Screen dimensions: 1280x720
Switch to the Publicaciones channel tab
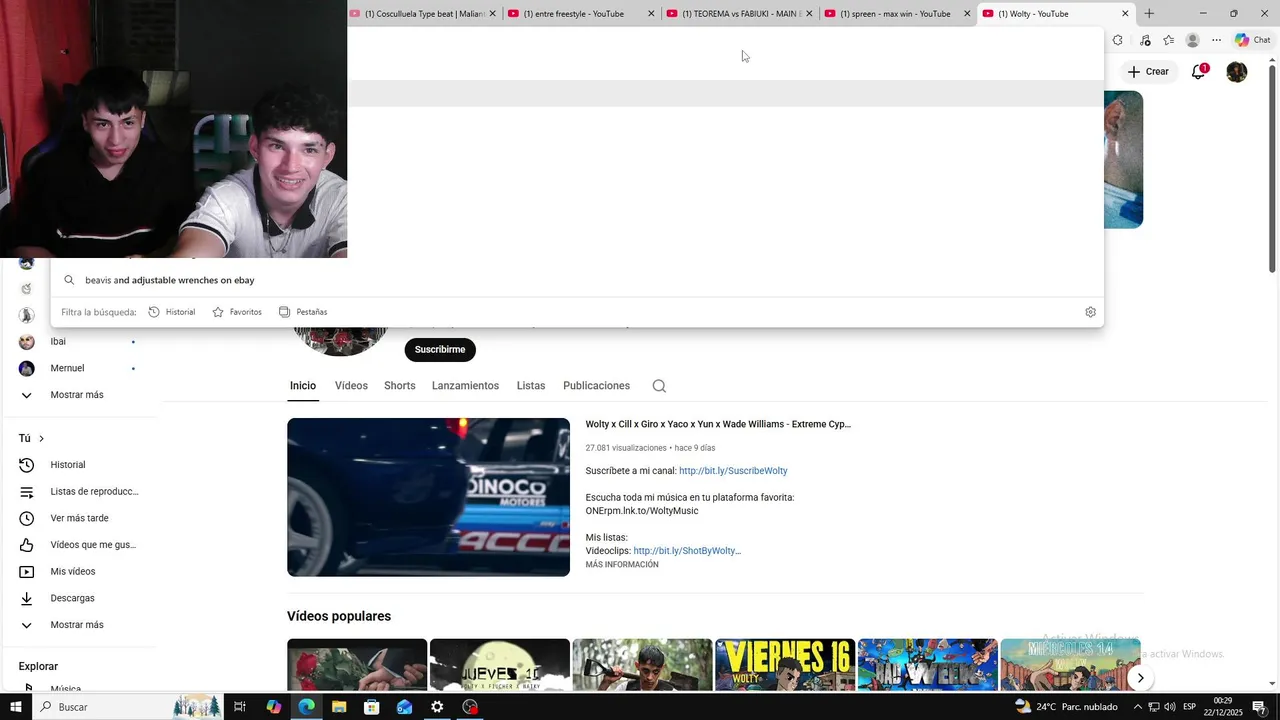[596, 386]
